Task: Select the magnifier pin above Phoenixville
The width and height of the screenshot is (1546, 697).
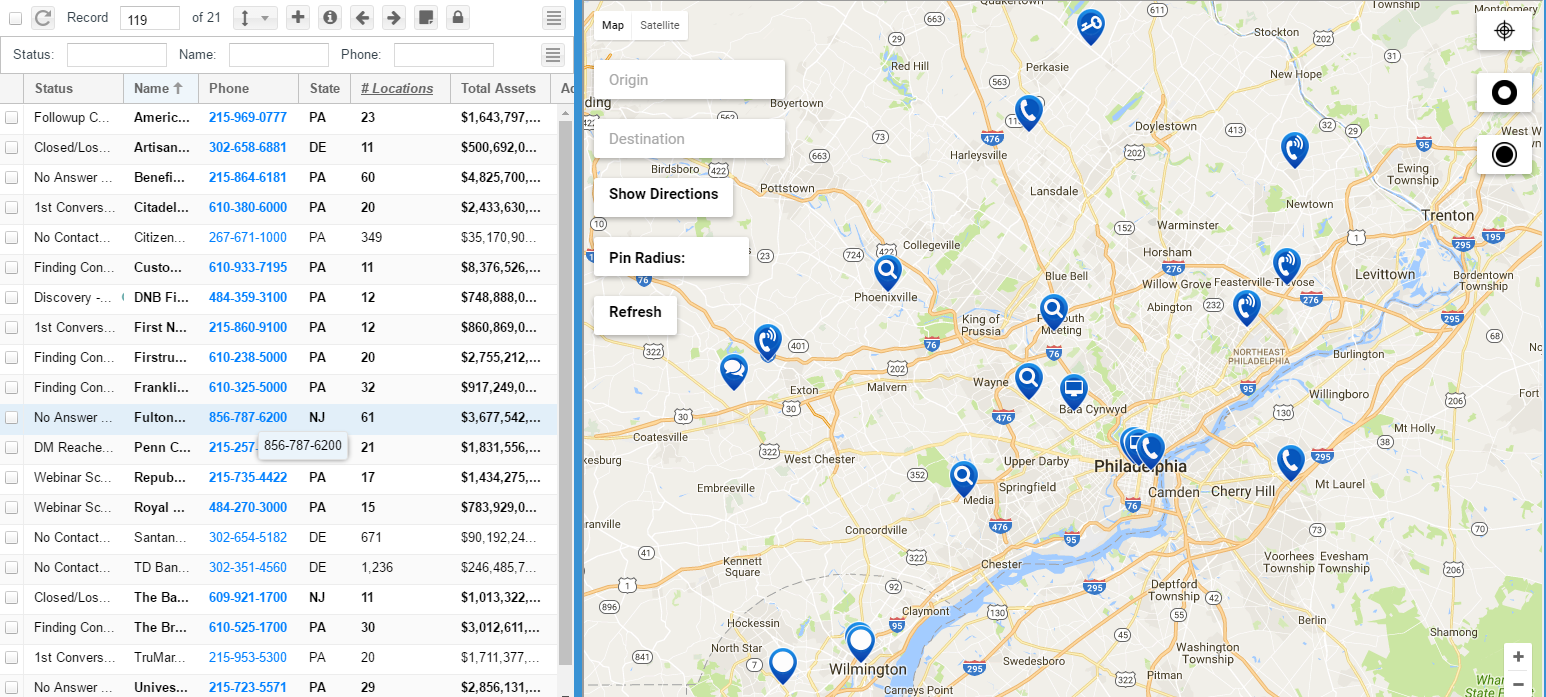Action: [887, 273]
